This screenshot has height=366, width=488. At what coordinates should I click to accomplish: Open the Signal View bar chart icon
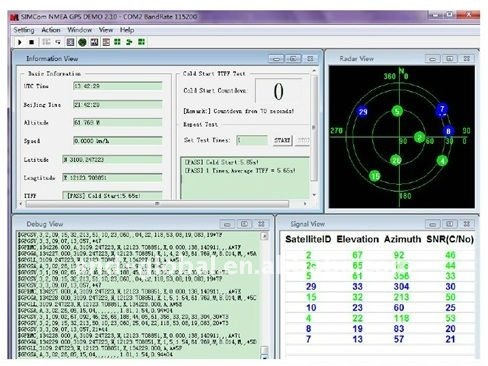click(x=94, y=42)
